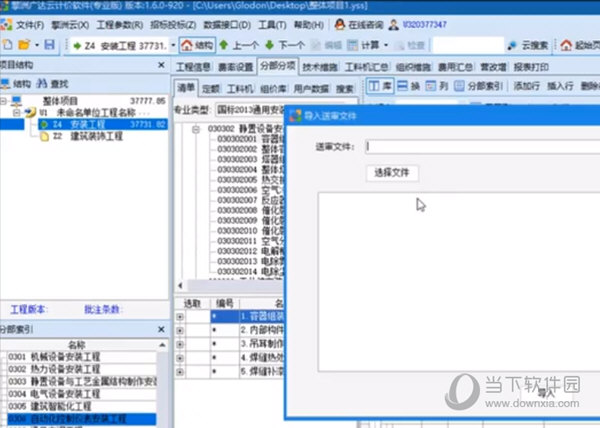Expand row 4. 焊缝热处理 plus box
This screenshot has width=600, height=428.
180,358
